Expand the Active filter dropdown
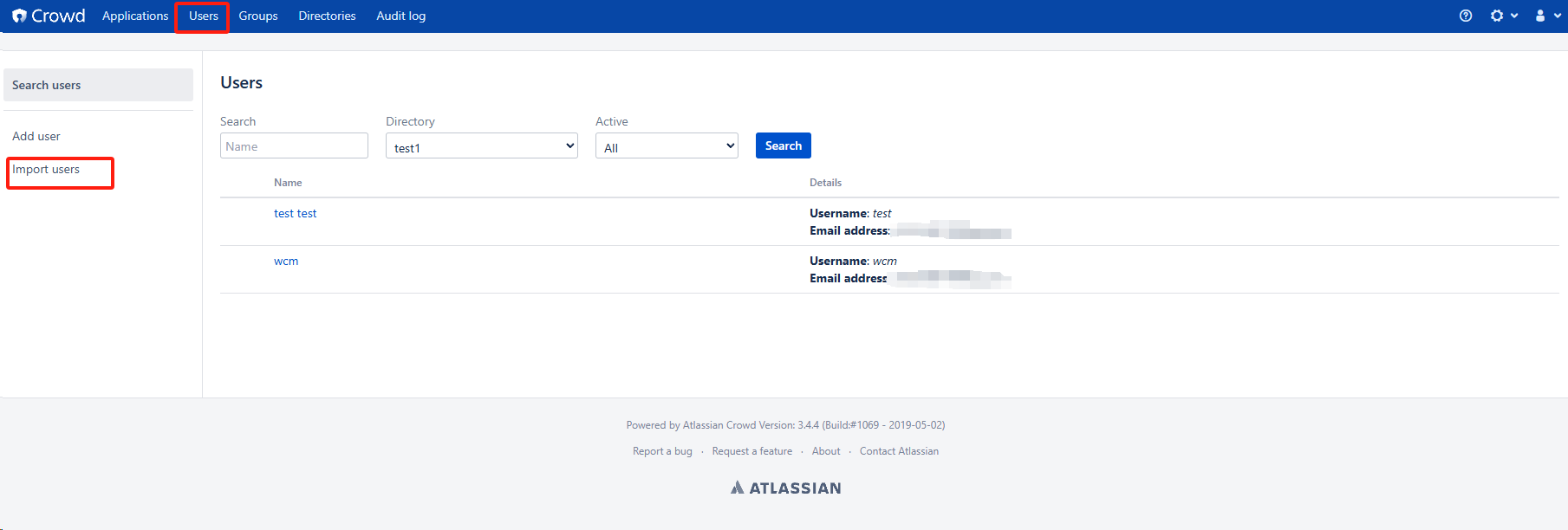Screen dimensions: 1568x530 coord(667,146)
